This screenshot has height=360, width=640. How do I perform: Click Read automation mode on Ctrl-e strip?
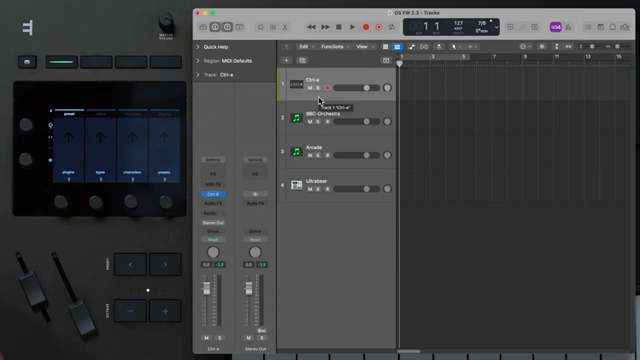pos(213,240)
